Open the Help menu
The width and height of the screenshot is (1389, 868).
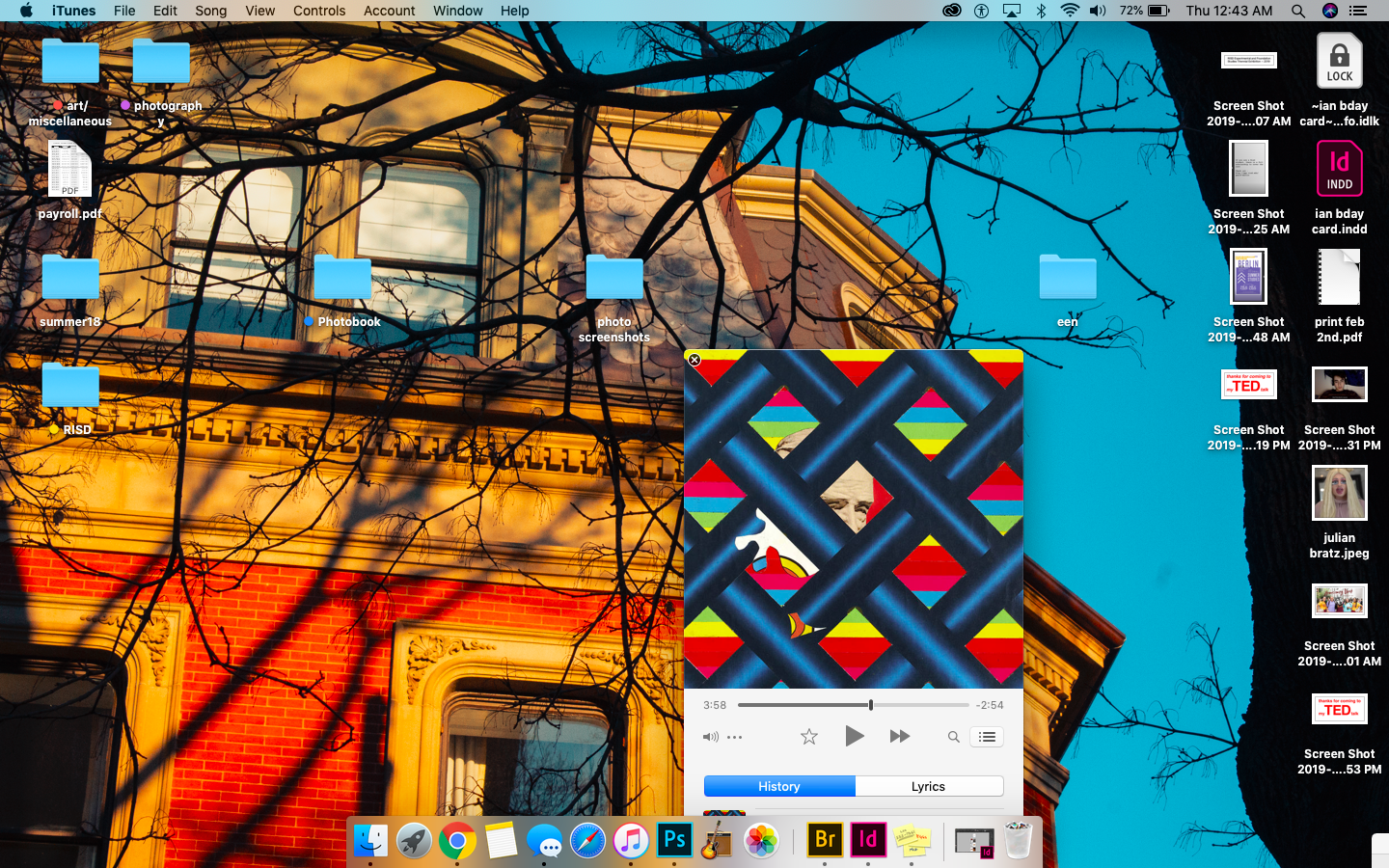514,11
